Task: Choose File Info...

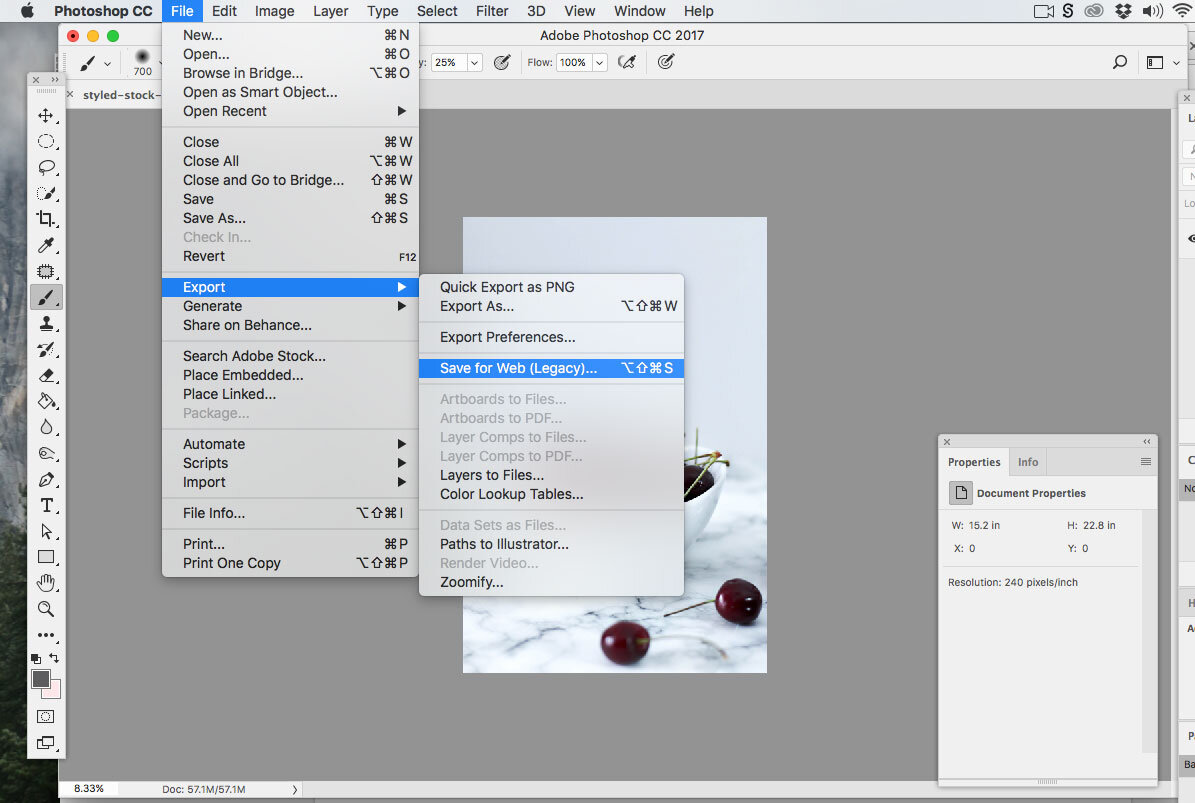Action: [x=290, y=513]
